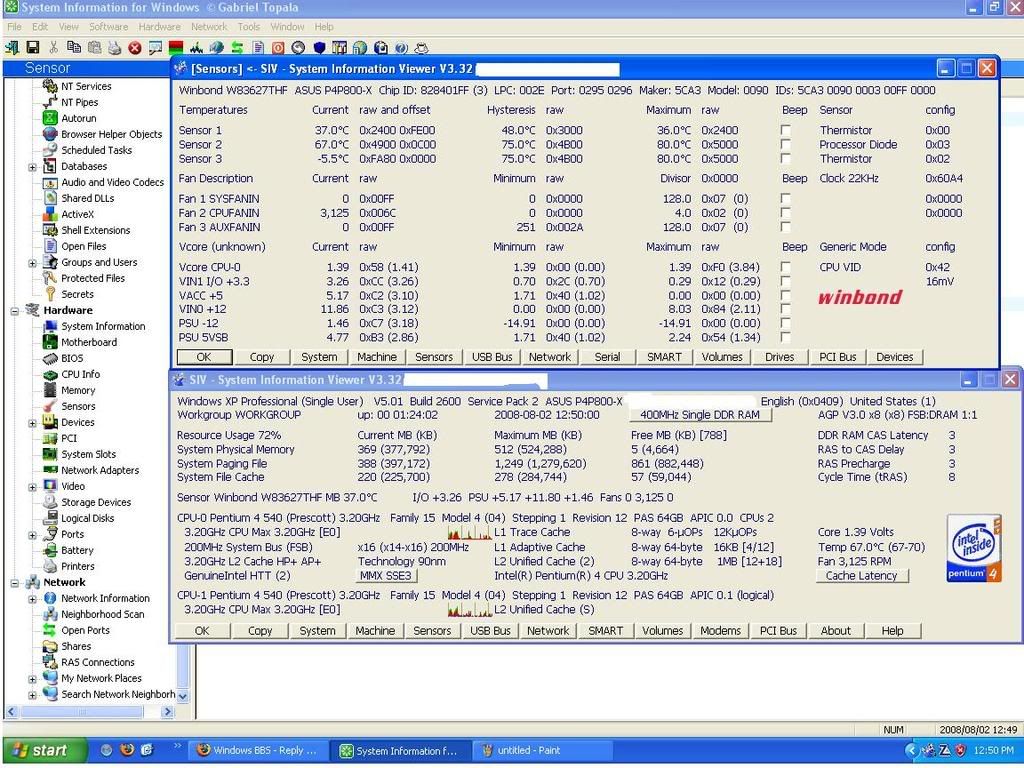Select Open Ports under Network

85,630
